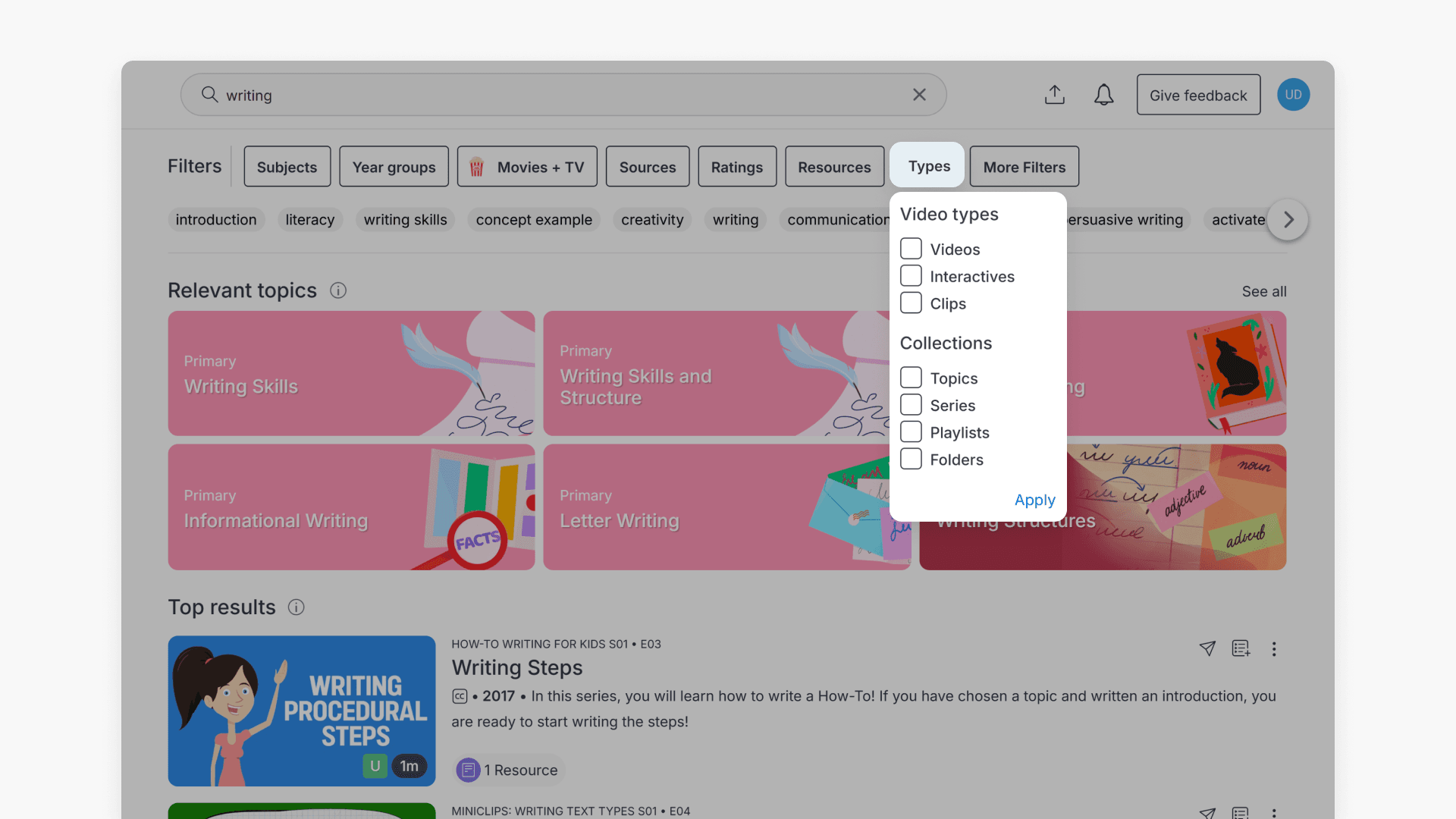Click the upload icon in header

1054,95
